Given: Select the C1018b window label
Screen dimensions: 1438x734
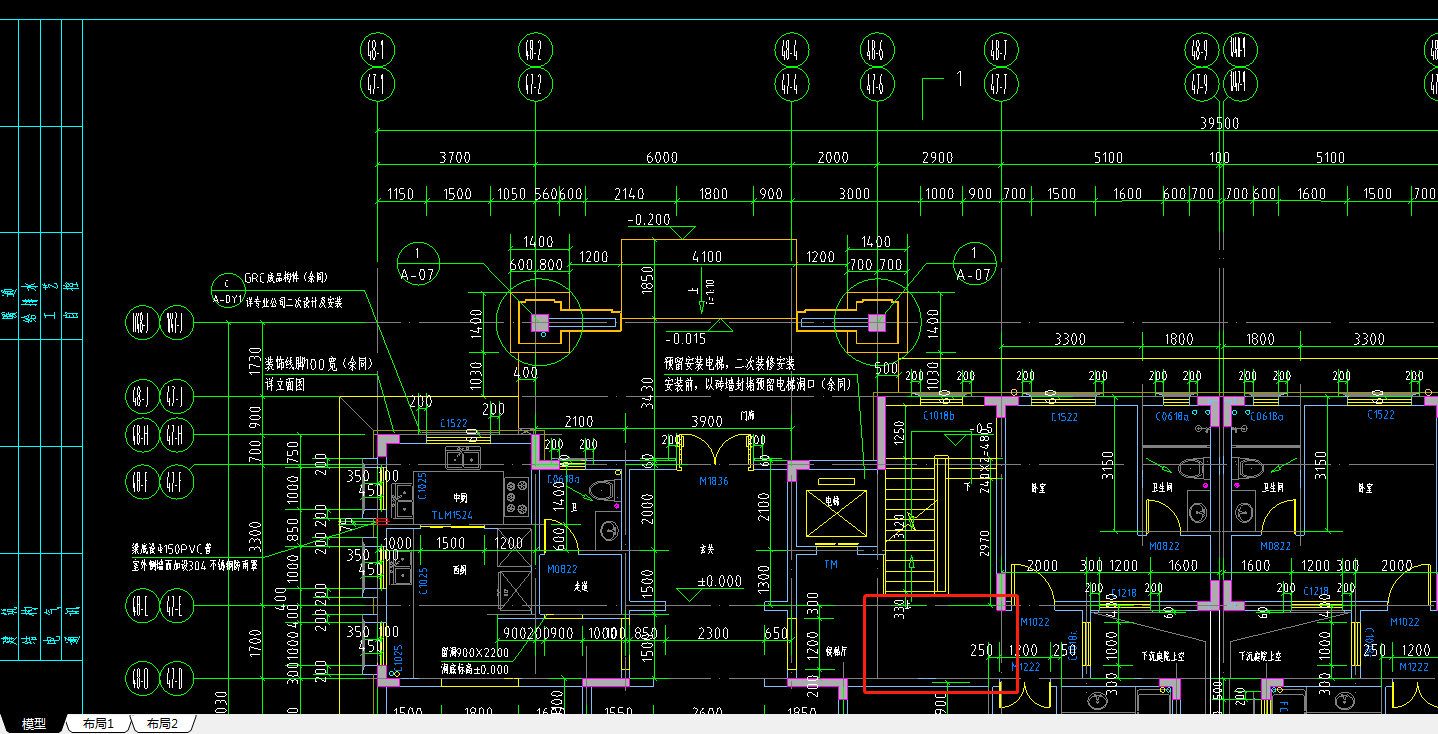Looking at the screenshot, I should pyautogui.click(x=939, y=415).
